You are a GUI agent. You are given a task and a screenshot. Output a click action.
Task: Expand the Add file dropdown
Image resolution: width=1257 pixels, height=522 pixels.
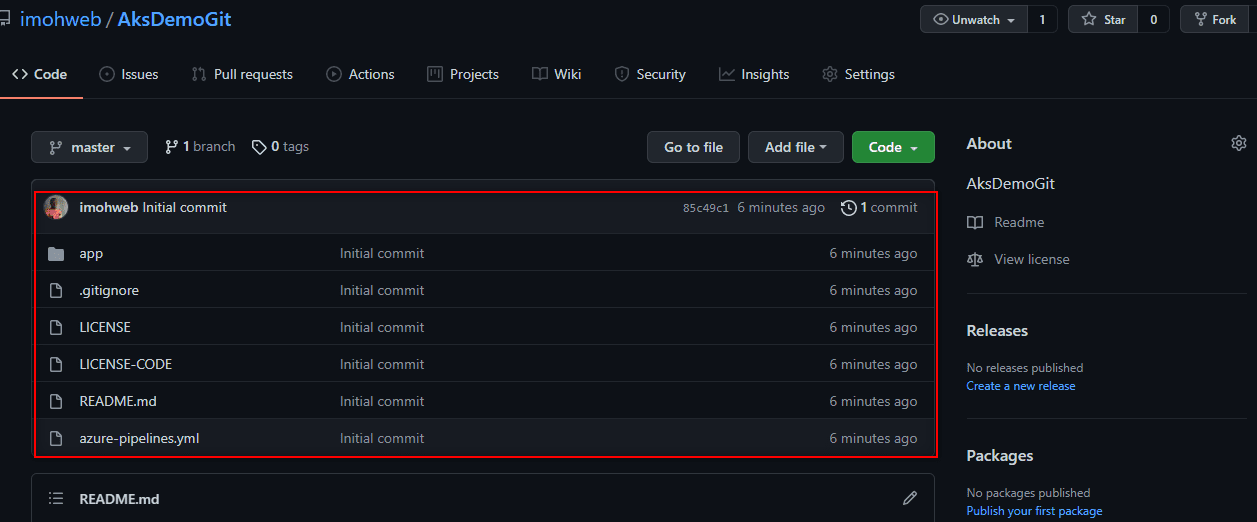tap(796, 147)
